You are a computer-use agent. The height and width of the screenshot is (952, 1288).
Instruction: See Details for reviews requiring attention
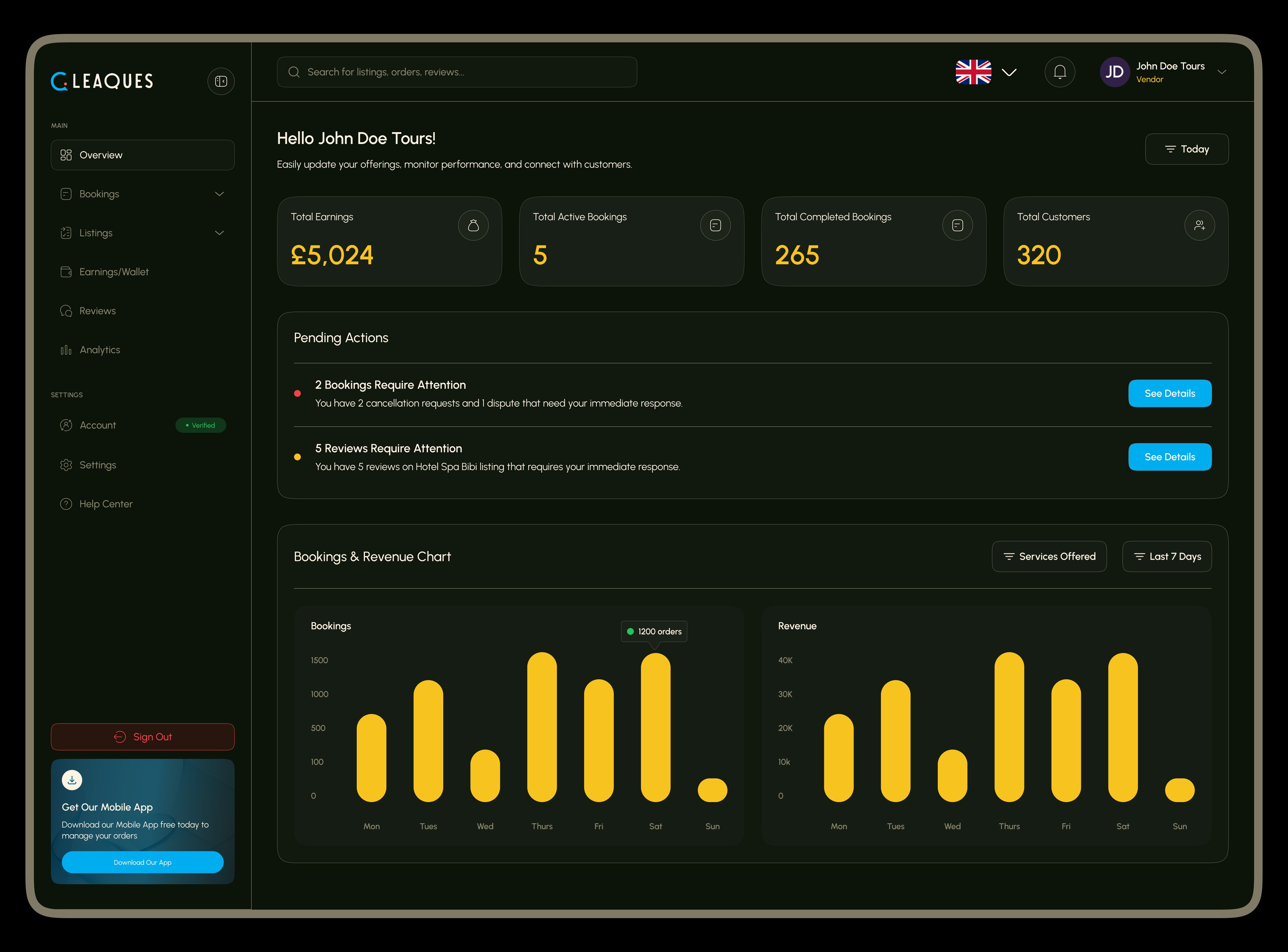pyautogui.click(x=1170, y=457)
